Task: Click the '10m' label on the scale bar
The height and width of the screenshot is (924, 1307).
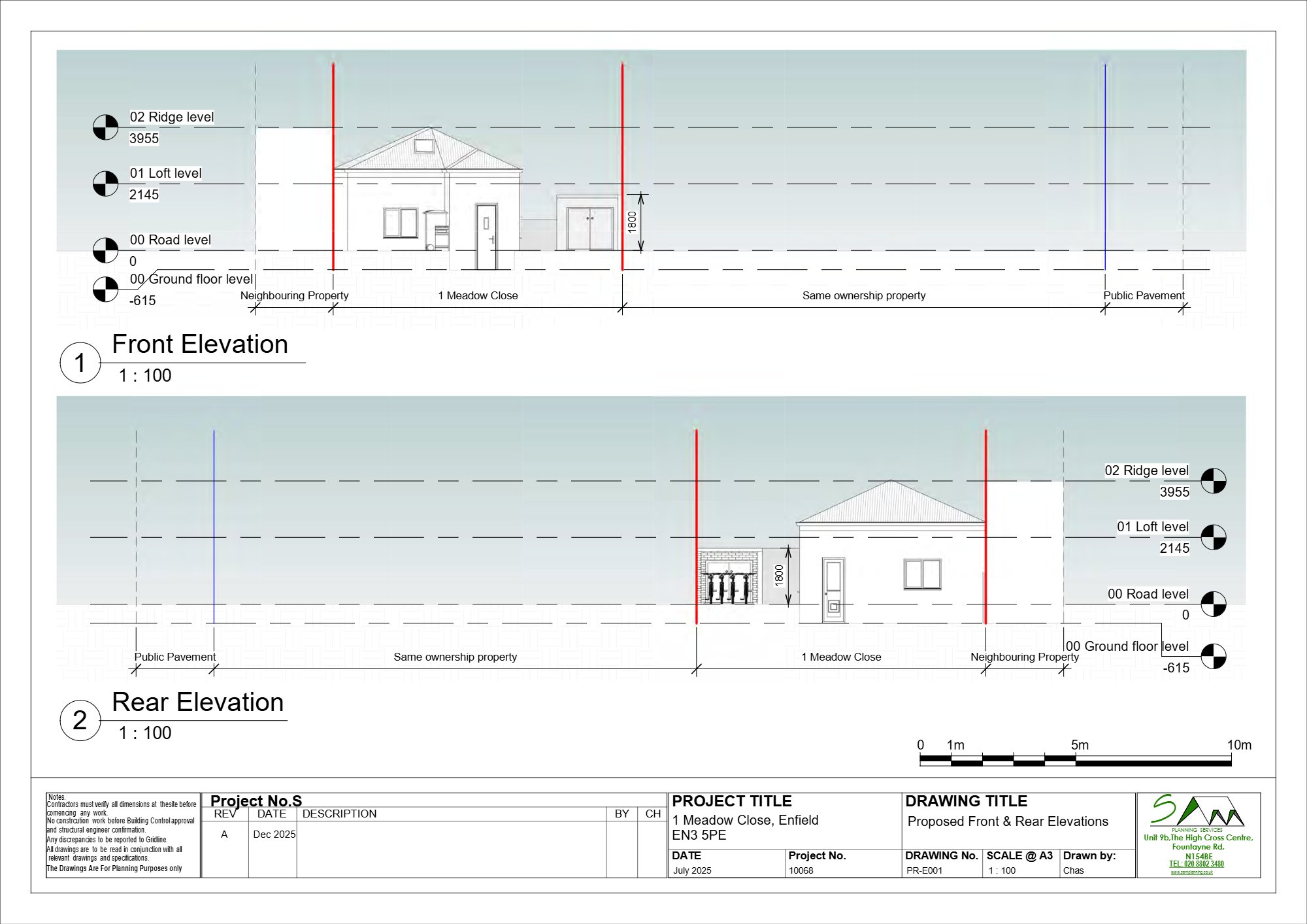Action: (1239, 745)
